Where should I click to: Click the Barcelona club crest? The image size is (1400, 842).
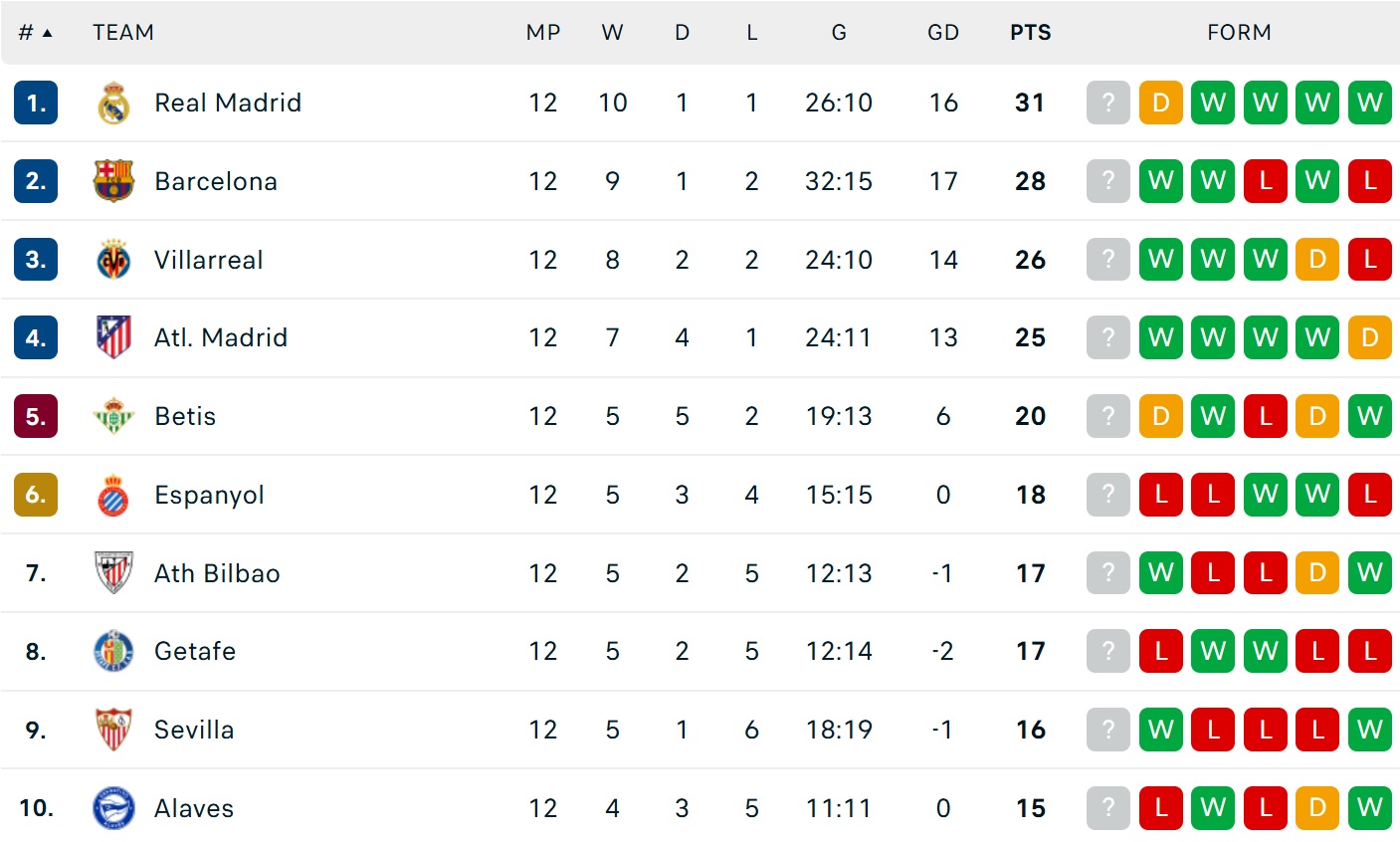113,181
